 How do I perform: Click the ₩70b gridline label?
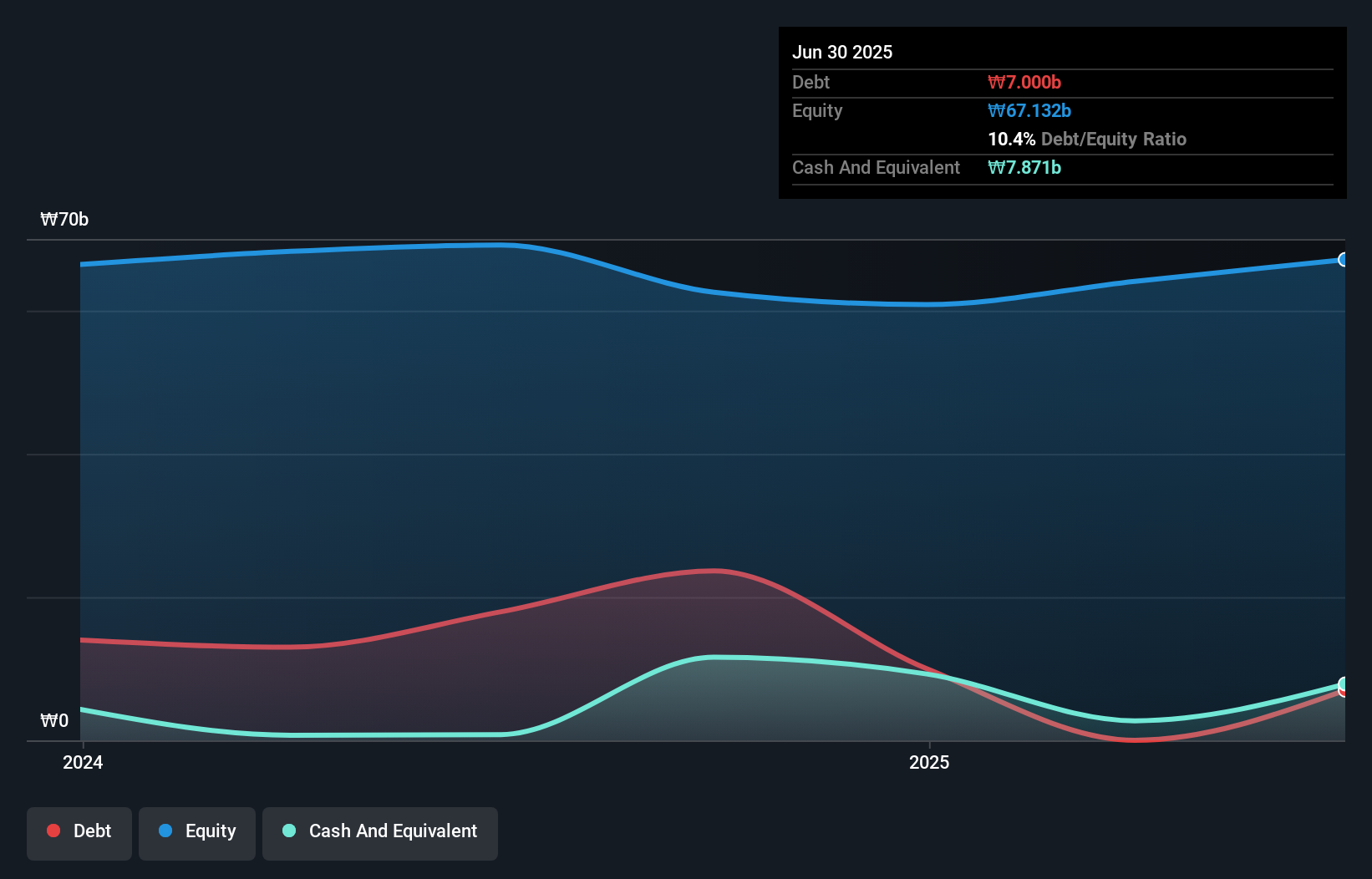[x=64, y=219]
